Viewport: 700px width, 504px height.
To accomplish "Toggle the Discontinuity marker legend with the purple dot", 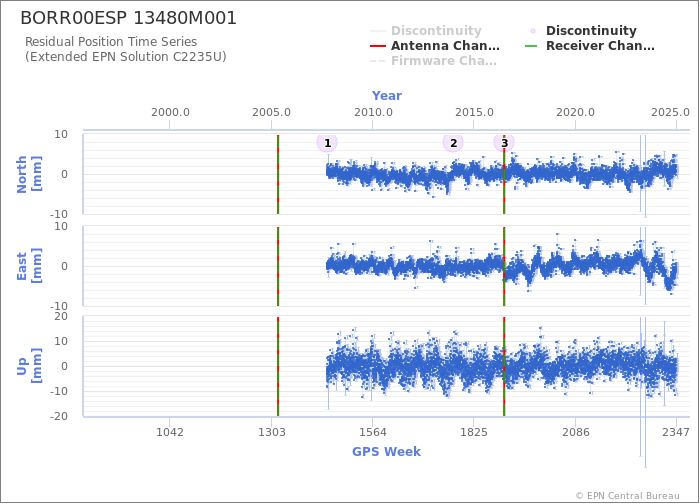I will 581,31.
